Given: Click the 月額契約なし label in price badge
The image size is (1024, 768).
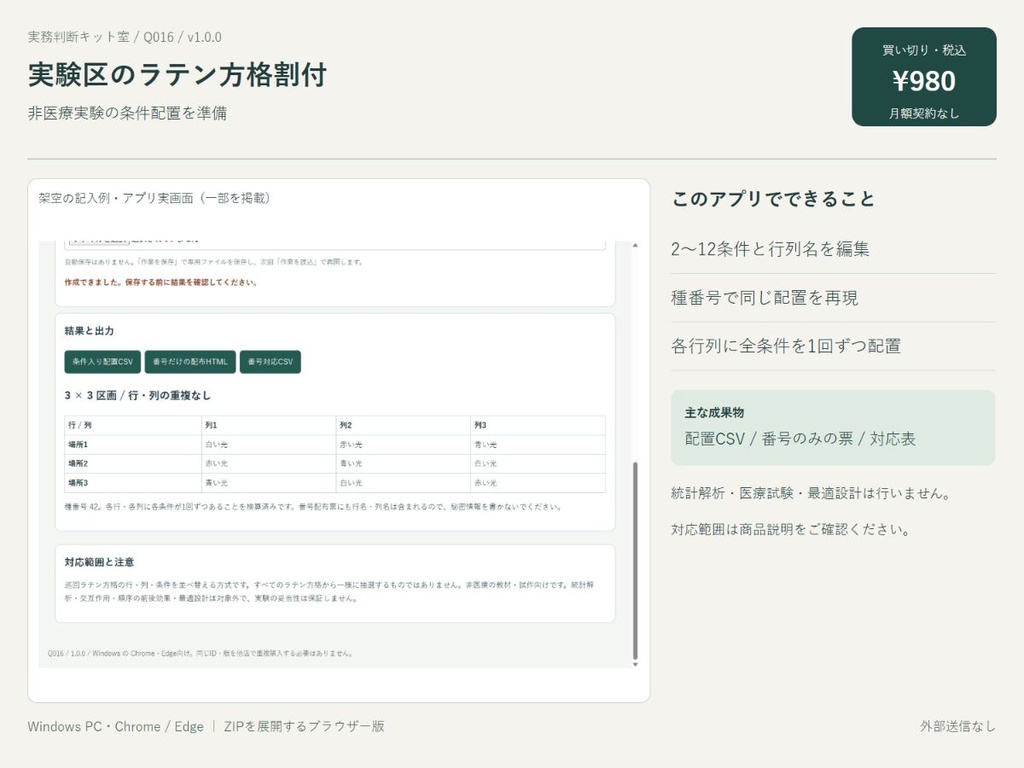Looking at the screenshot, I should click(924, 114).
